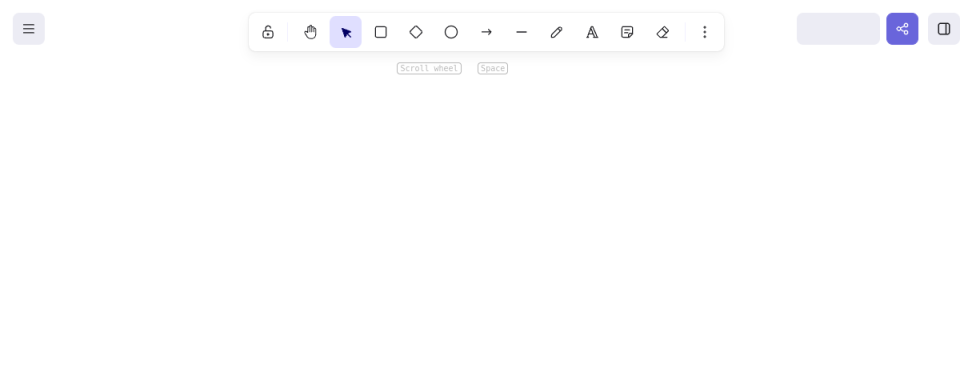Screen dimensions: 960x384
Task: Select the Line tool
Action: (x=522, y=32)
